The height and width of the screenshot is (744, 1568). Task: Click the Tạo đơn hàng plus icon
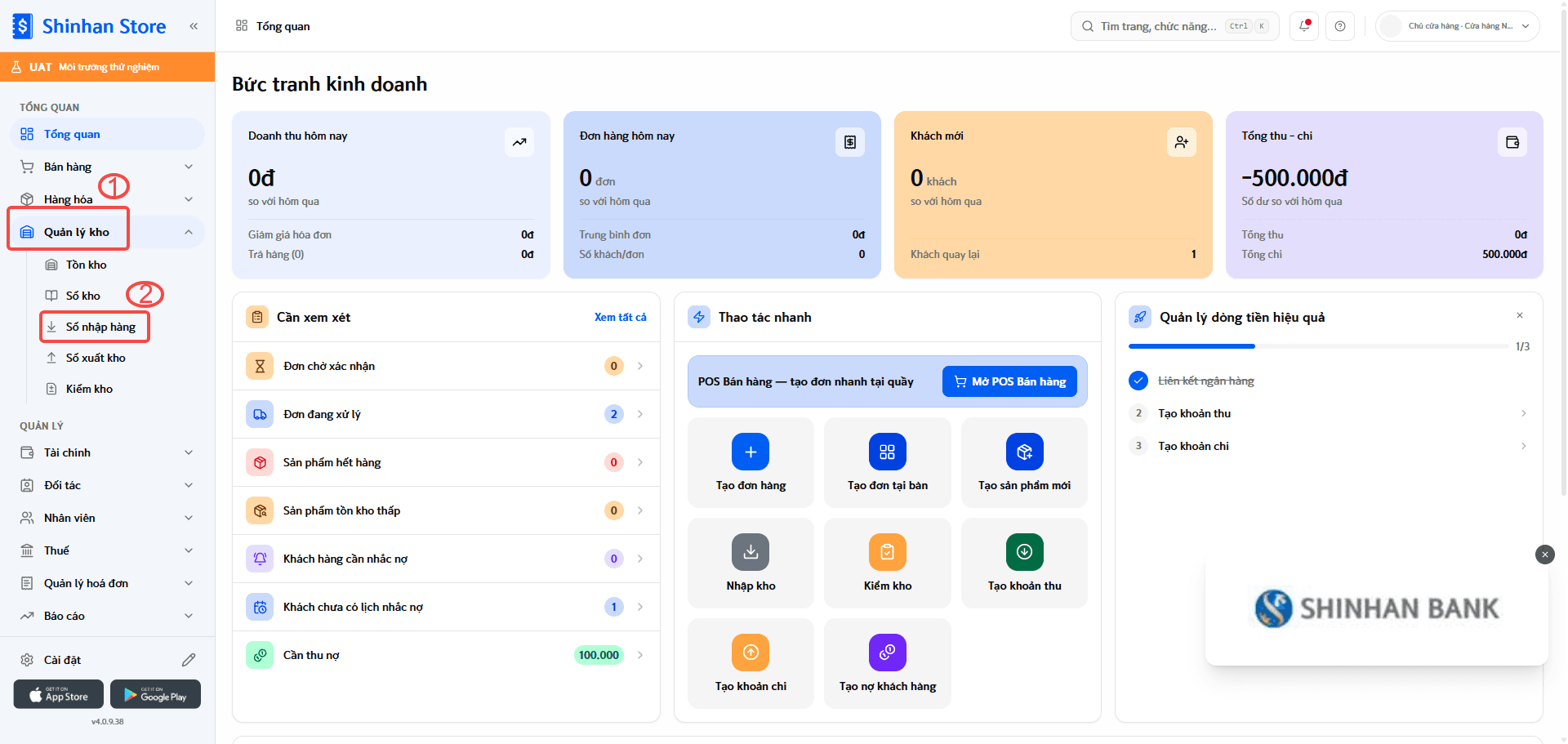coord(751,452)
